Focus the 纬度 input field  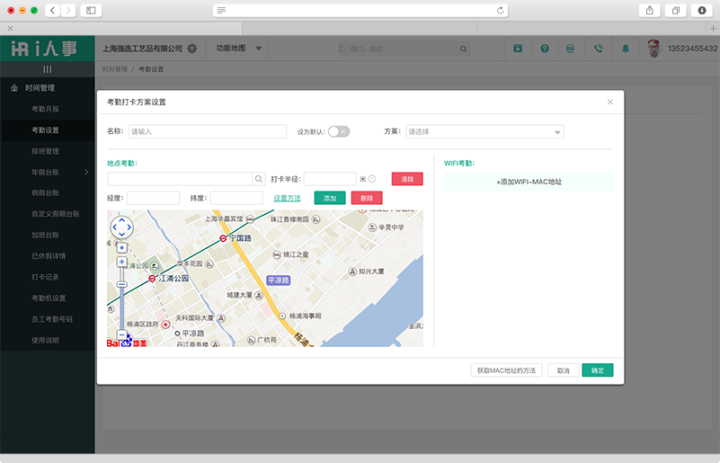(x=236, y=198)
